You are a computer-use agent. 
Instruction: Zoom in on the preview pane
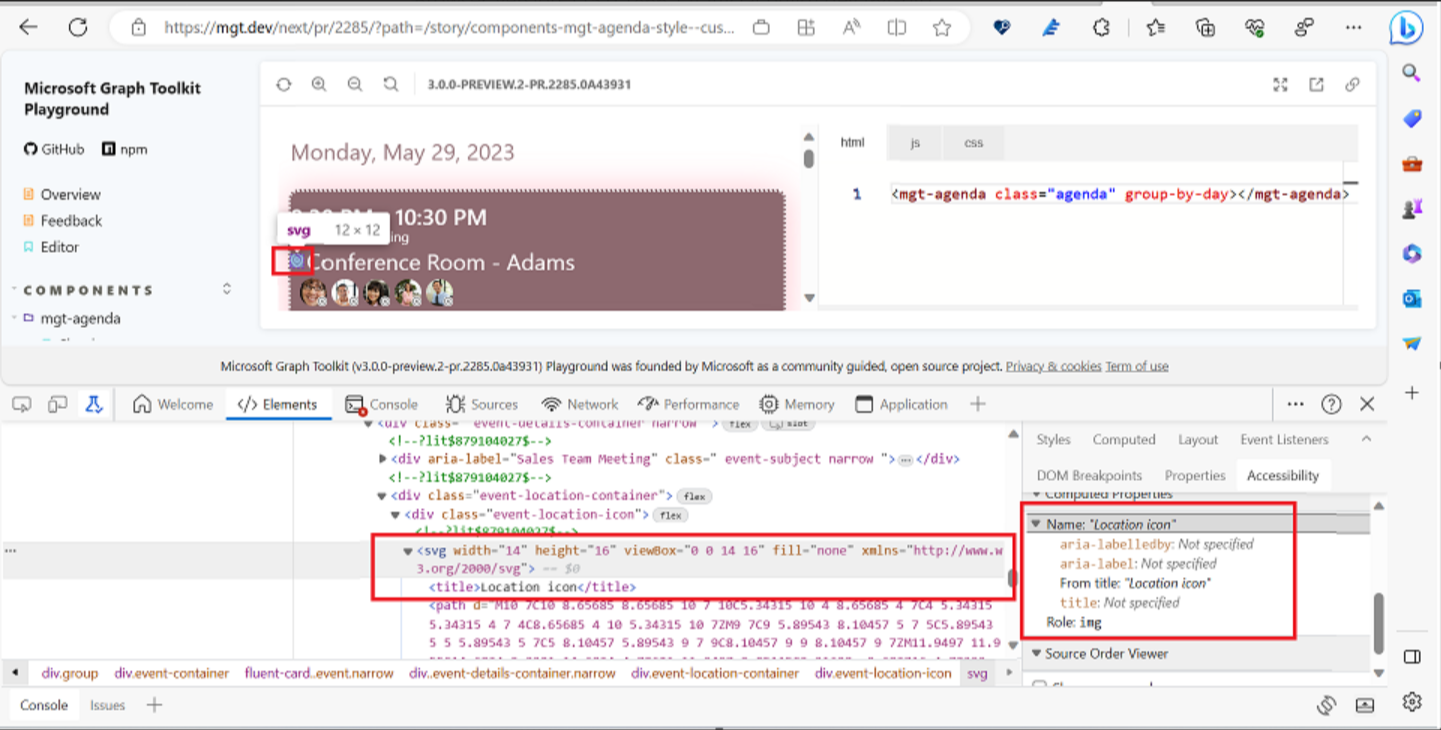(319, 84)
